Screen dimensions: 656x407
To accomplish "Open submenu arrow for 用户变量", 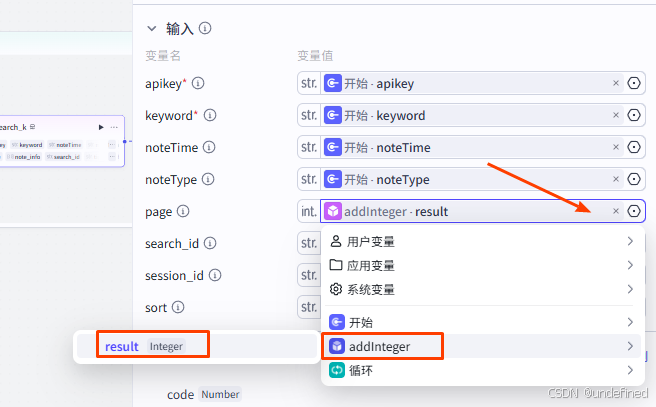I will point(630,241).
